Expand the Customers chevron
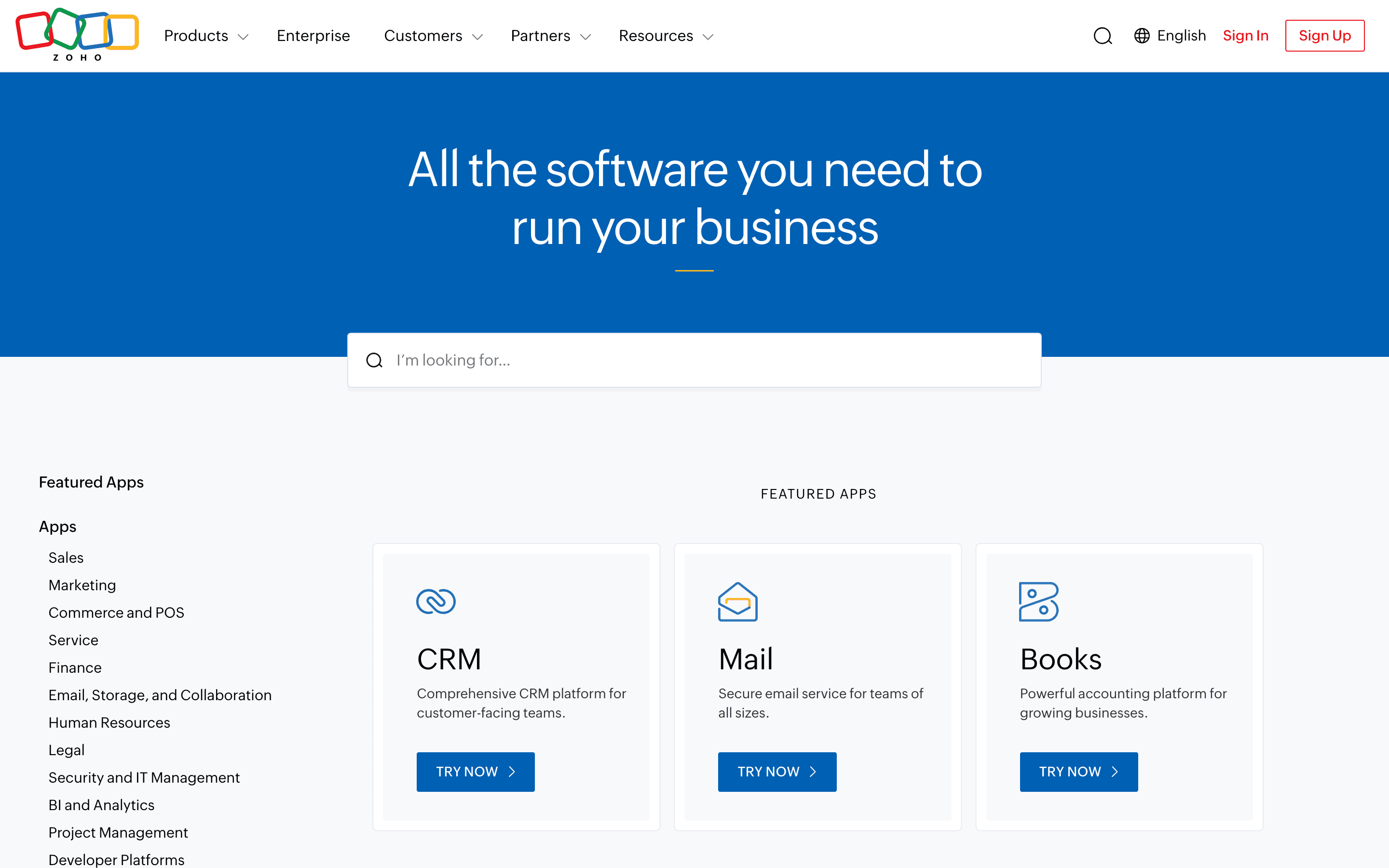The image size is (1389, 868). 477,37
